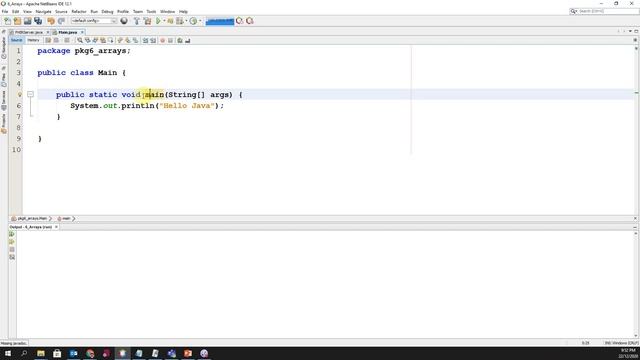This screenshot has width=640, height=360.
Task: Click the globe browser icon in toolbar
Action: [124, 21]
